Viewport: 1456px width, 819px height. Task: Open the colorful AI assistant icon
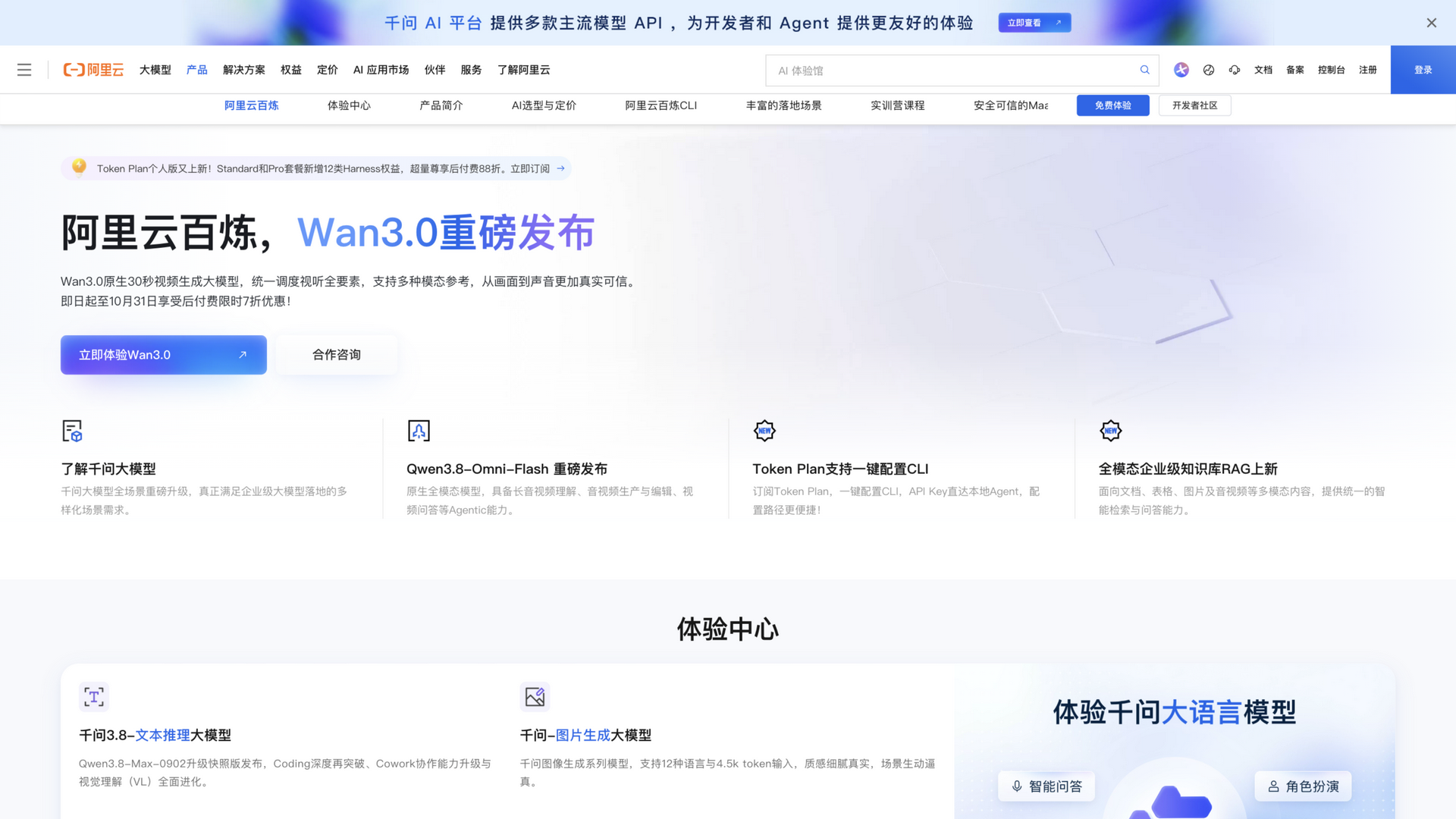point(1181,70)
